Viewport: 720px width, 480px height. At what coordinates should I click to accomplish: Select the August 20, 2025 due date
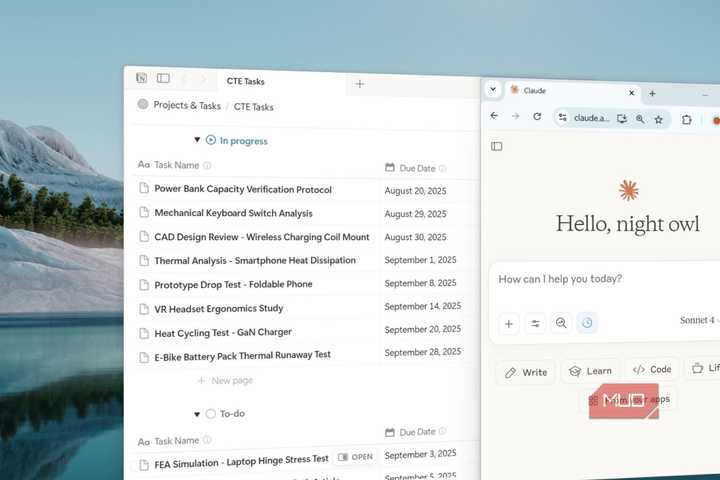[415, 191]
